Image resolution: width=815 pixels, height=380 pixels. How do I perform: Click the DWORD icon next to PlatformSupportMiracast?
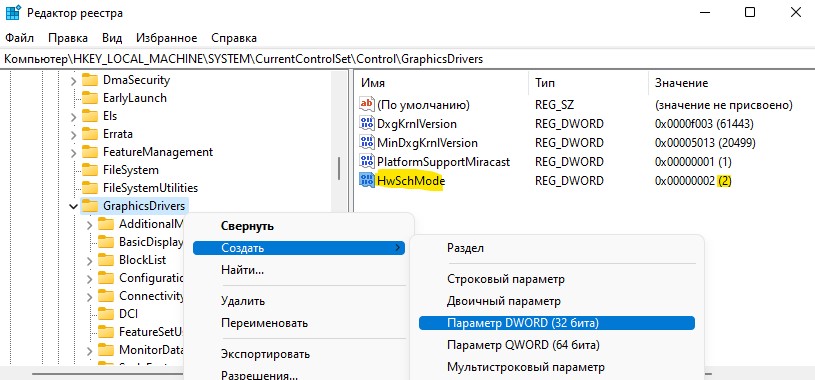(367, 161)
